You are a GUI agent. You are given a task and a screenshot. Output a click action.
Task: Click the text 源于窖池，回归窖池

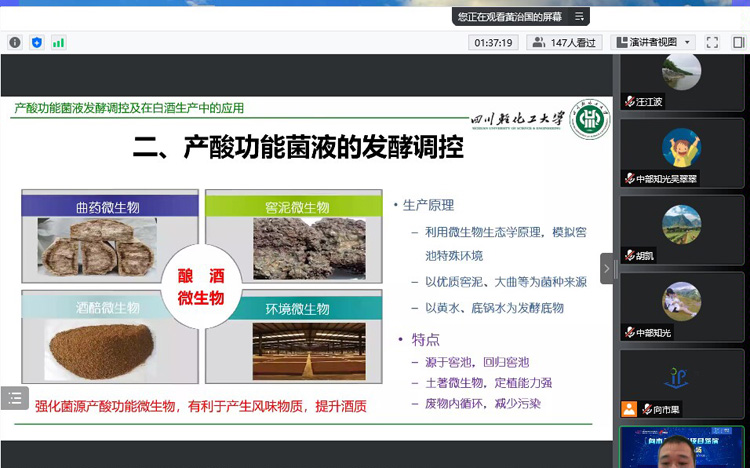coord(477,362)
